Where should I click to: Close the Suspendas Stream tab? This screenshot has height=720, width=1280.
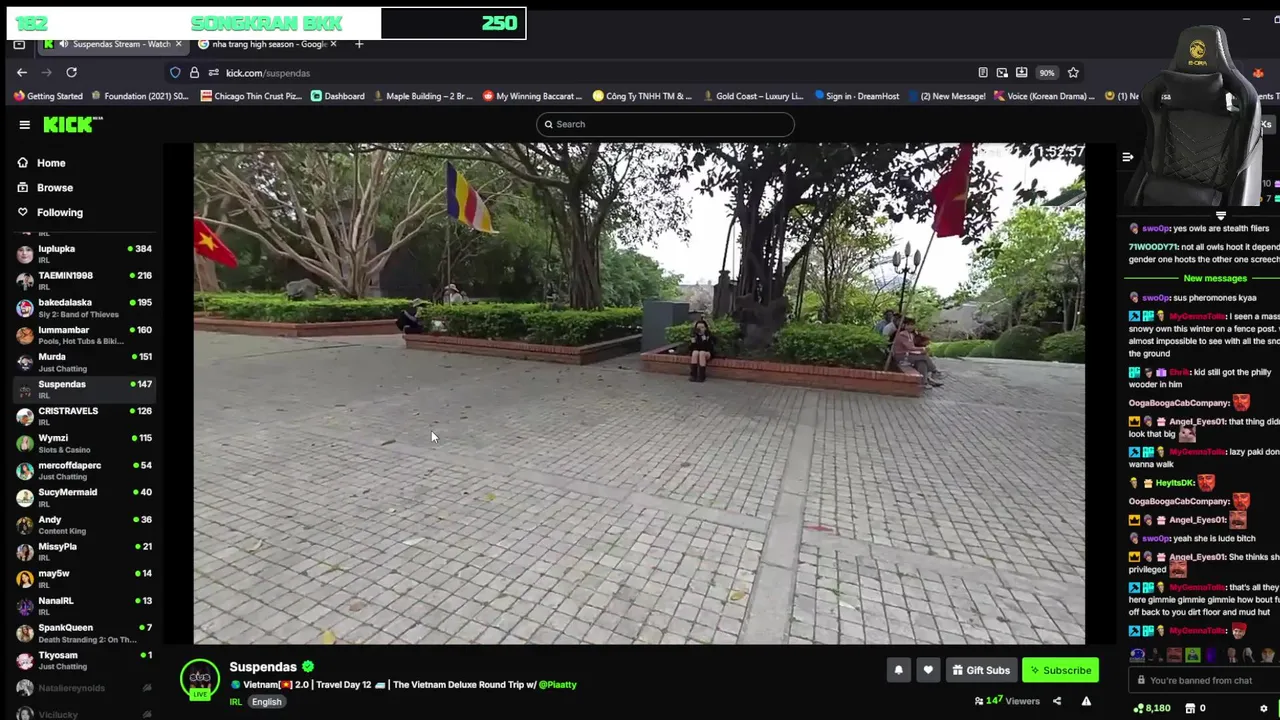[179, 44]
